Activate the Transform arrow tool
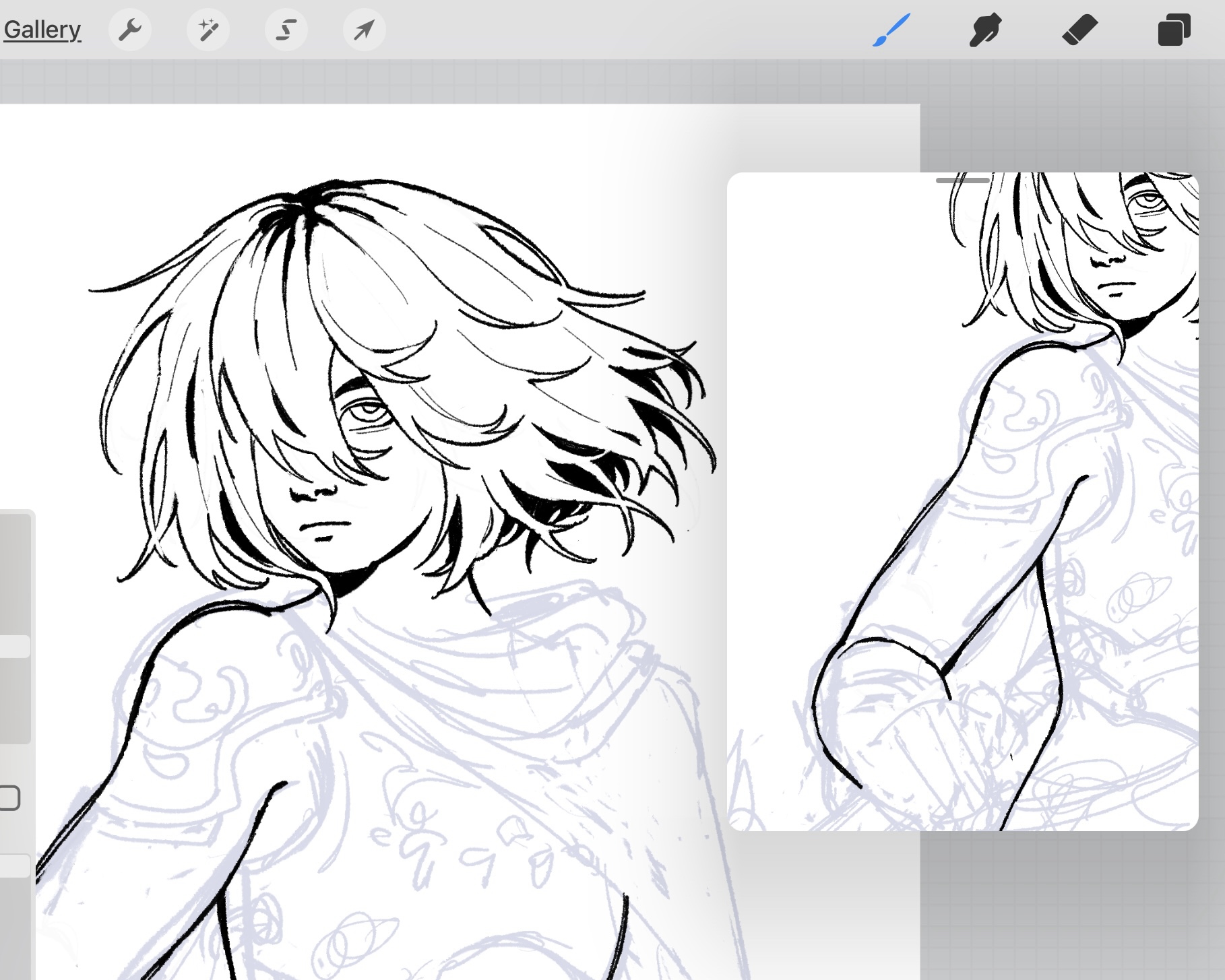This screenshot has height=980, width=1225. tap(365, 30)
